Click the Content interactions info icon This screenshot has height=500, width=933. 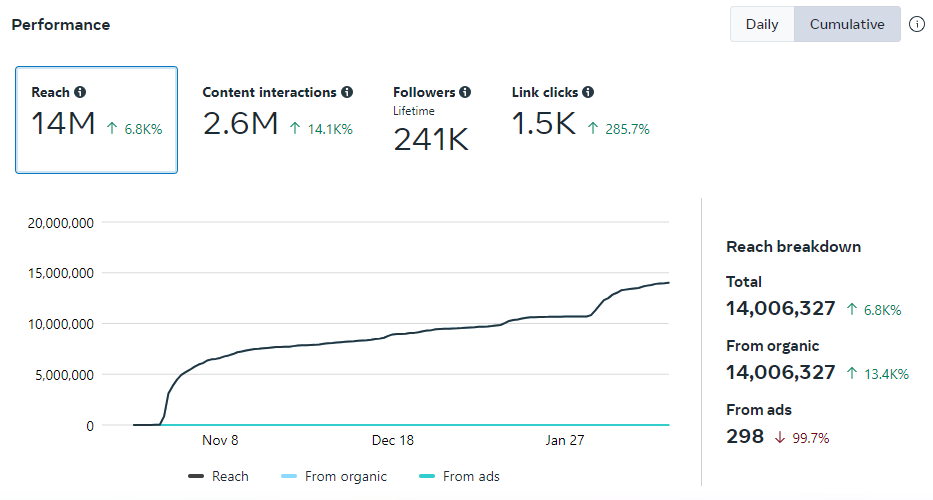(347, 92)
